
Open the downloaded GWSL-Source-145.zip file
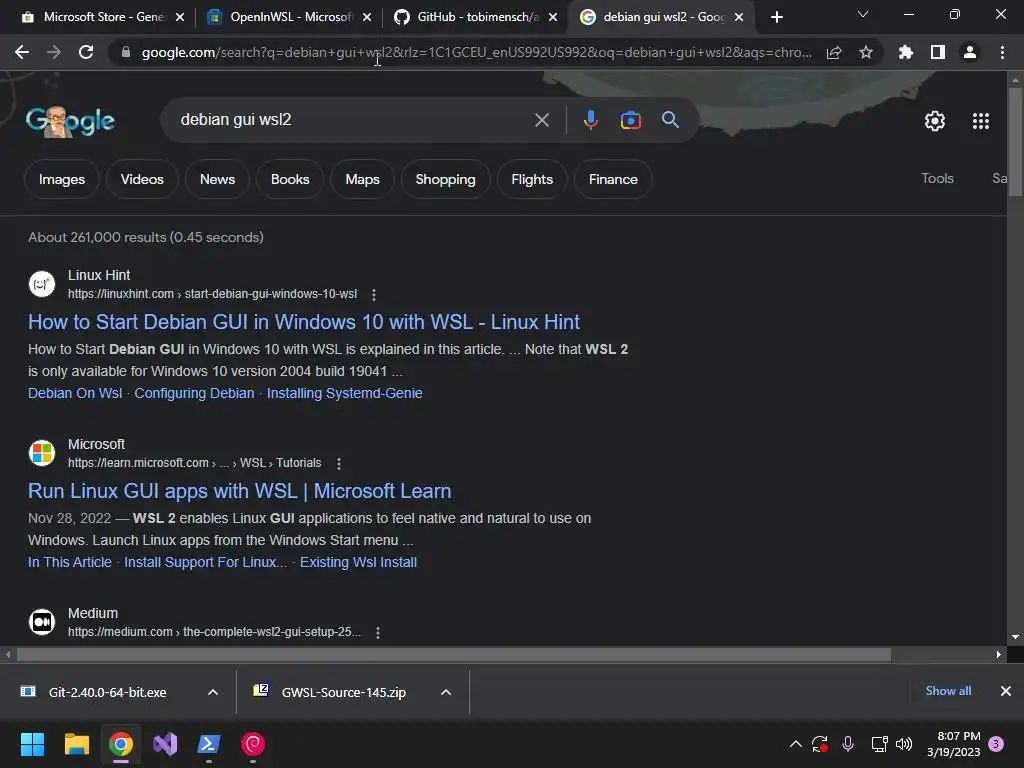[344, 692]
